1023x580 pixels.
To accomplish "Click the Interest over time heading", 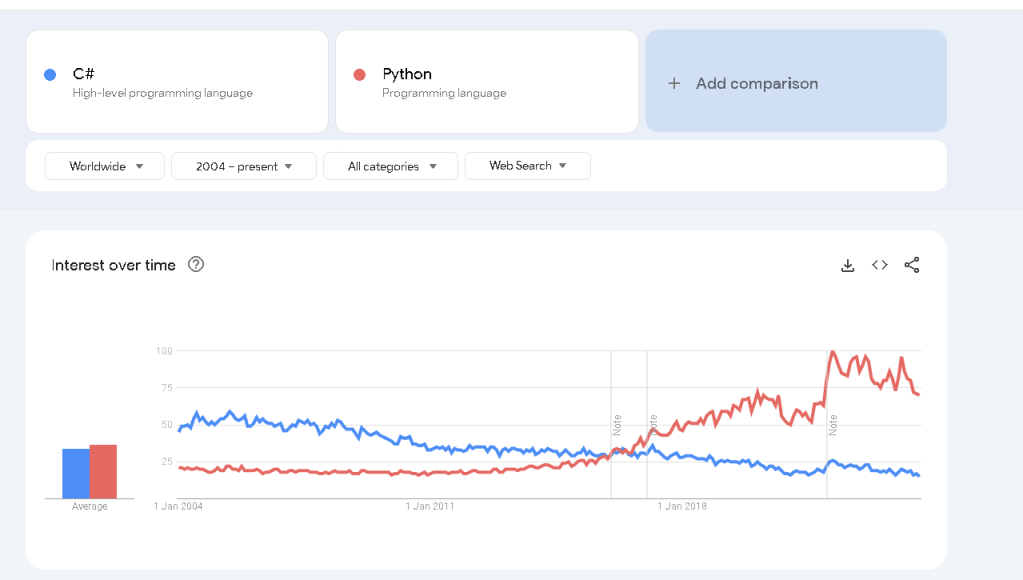I will tap(114, 265).
